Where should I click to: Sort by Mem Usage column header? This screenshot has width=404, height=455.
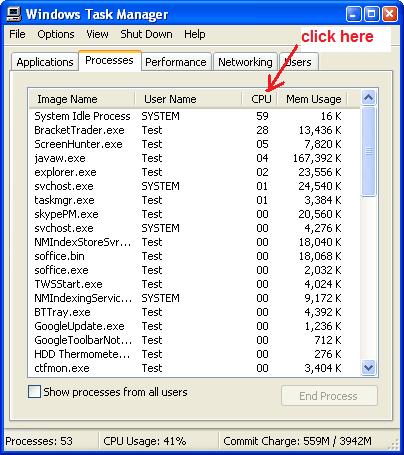click(x=312, y=99)
